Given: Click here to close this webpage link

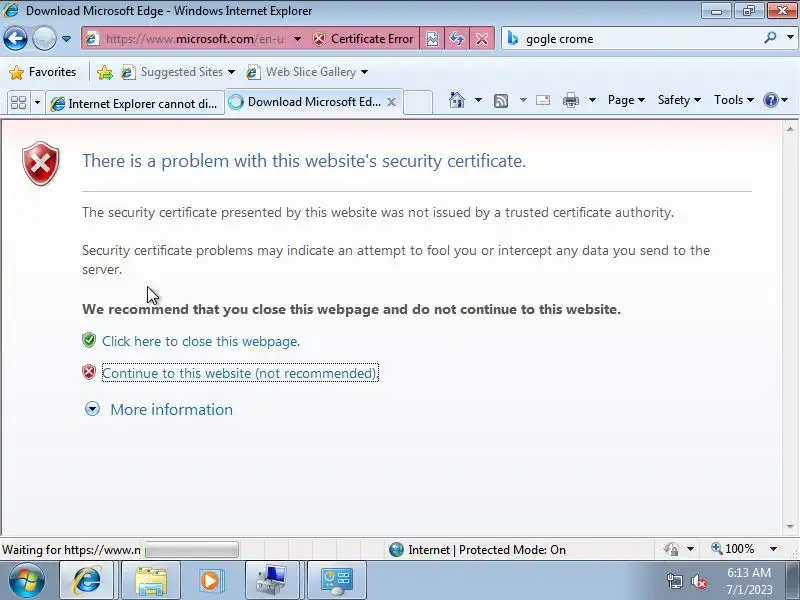Looking at the screenshot, I should click(201, 341).
